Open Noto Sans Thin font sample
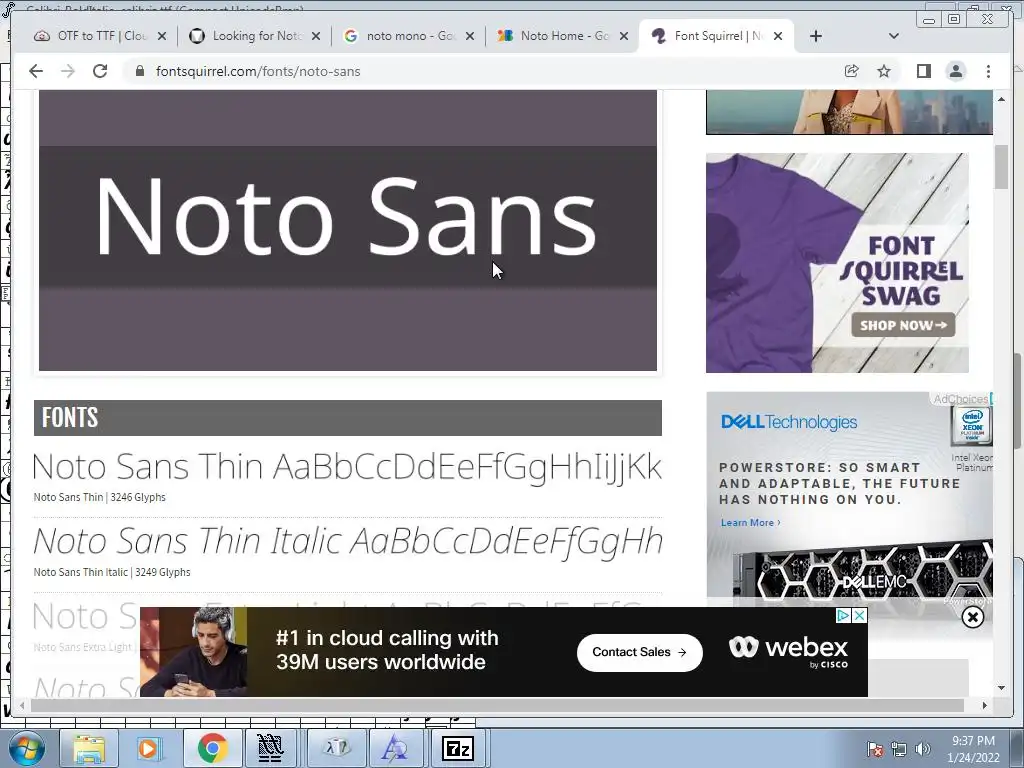This screenshot has width=1024, height=768. (347, 466)
